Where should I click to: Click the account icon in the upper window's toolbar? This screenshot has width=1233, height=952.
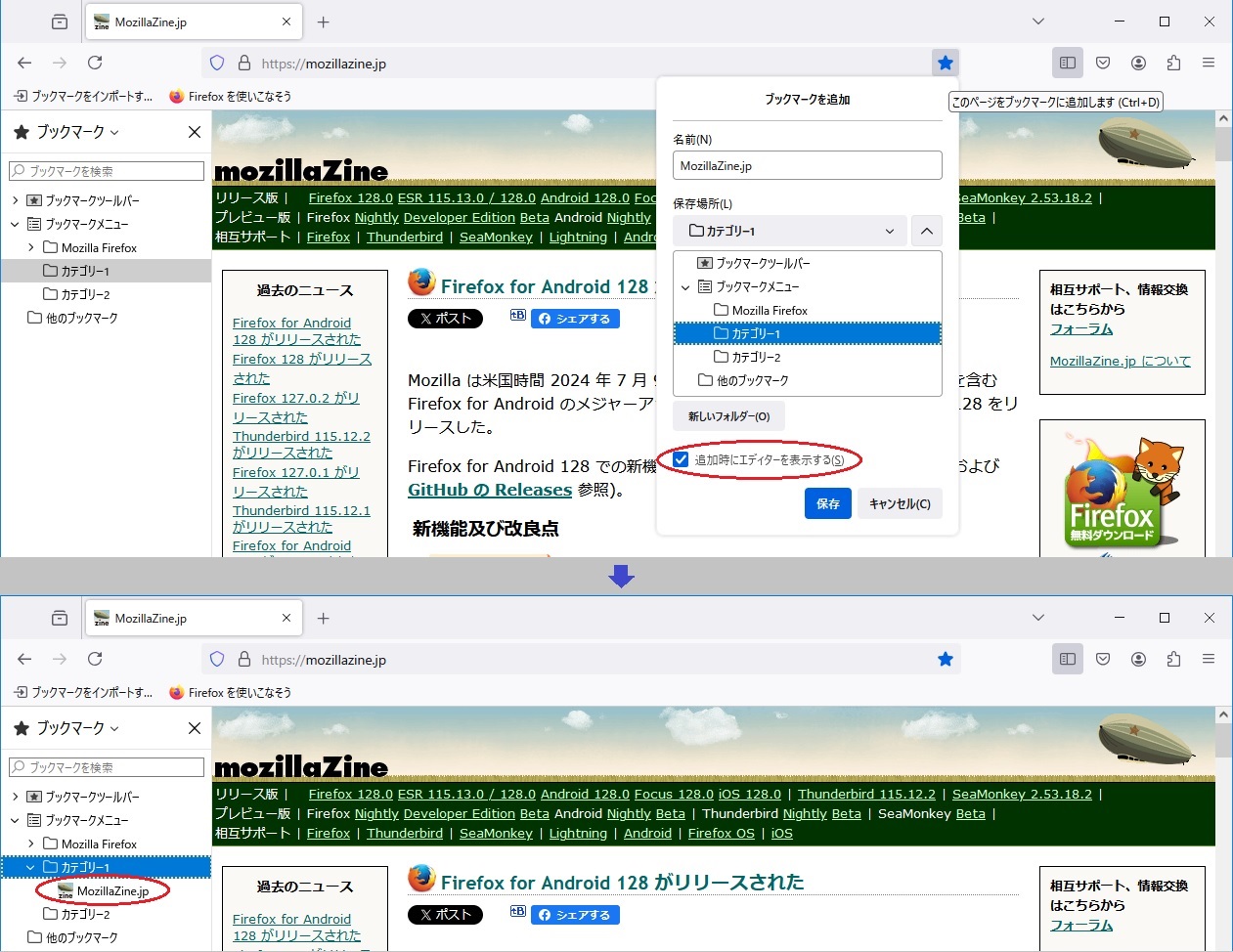pyautogui.click(x=1138, y=64)
